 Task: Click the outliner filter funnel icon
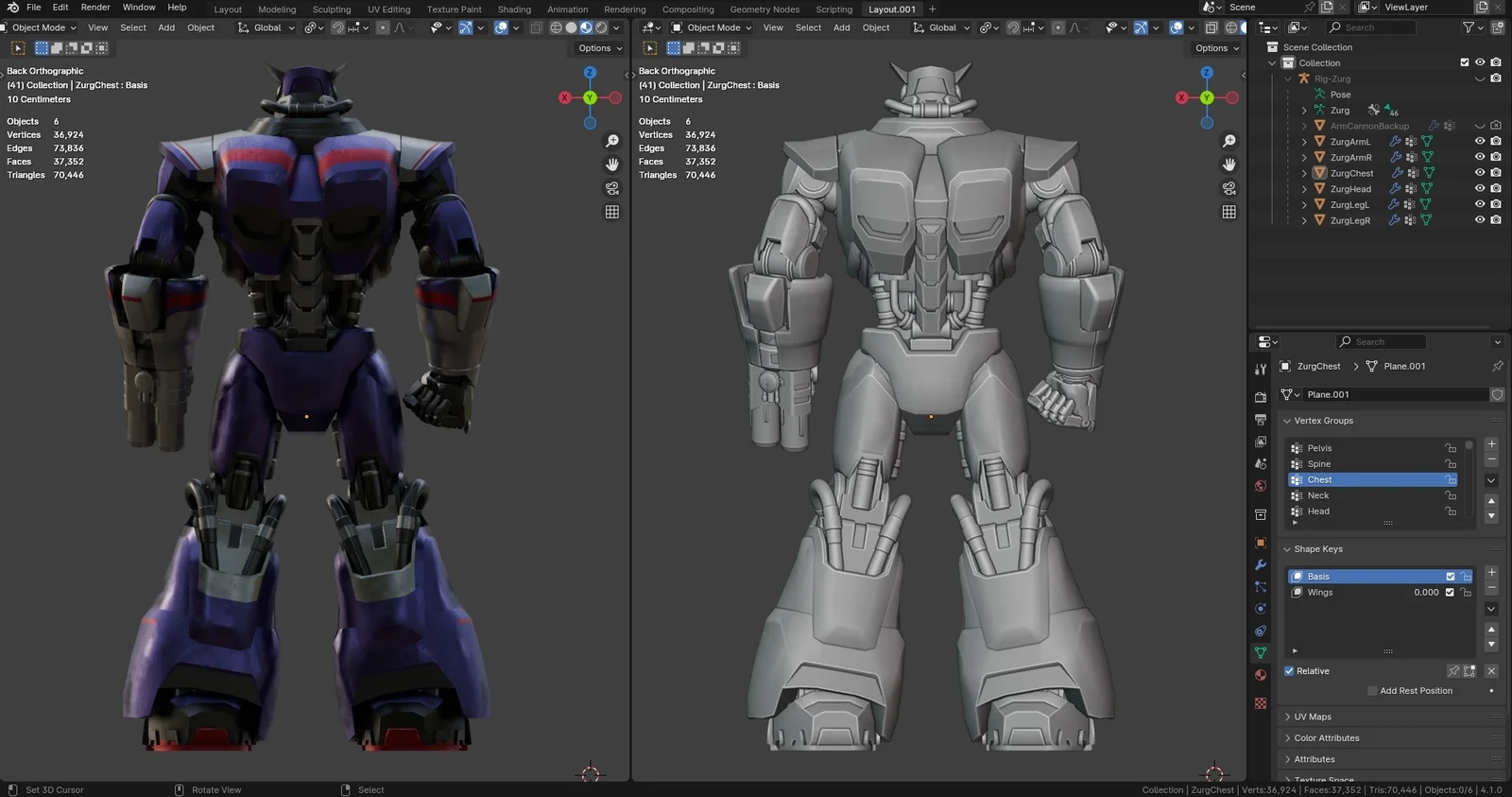coord(1469,27)
